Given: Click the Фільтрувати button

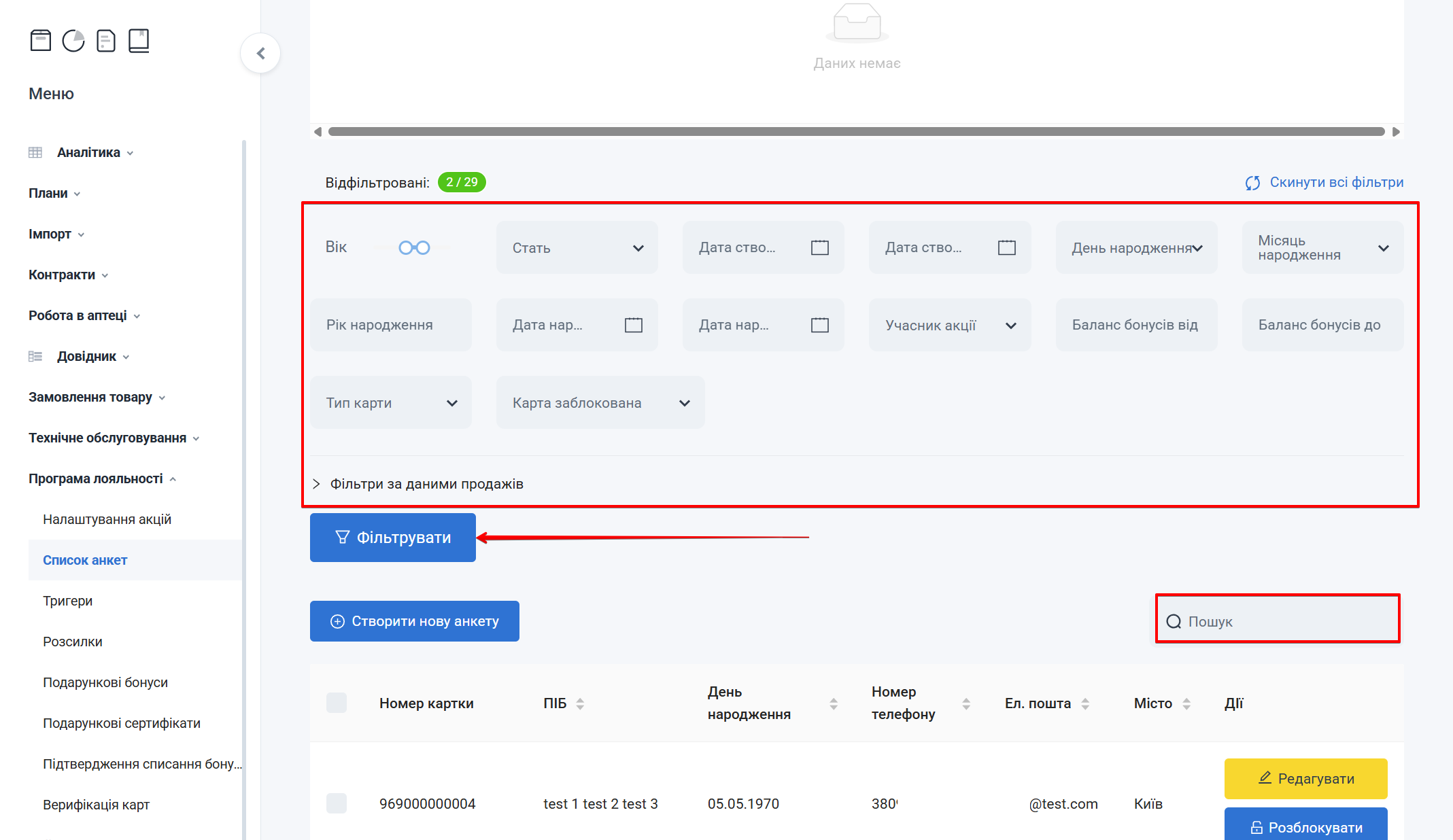Looking at the screenshot, I should pos(392,538).
